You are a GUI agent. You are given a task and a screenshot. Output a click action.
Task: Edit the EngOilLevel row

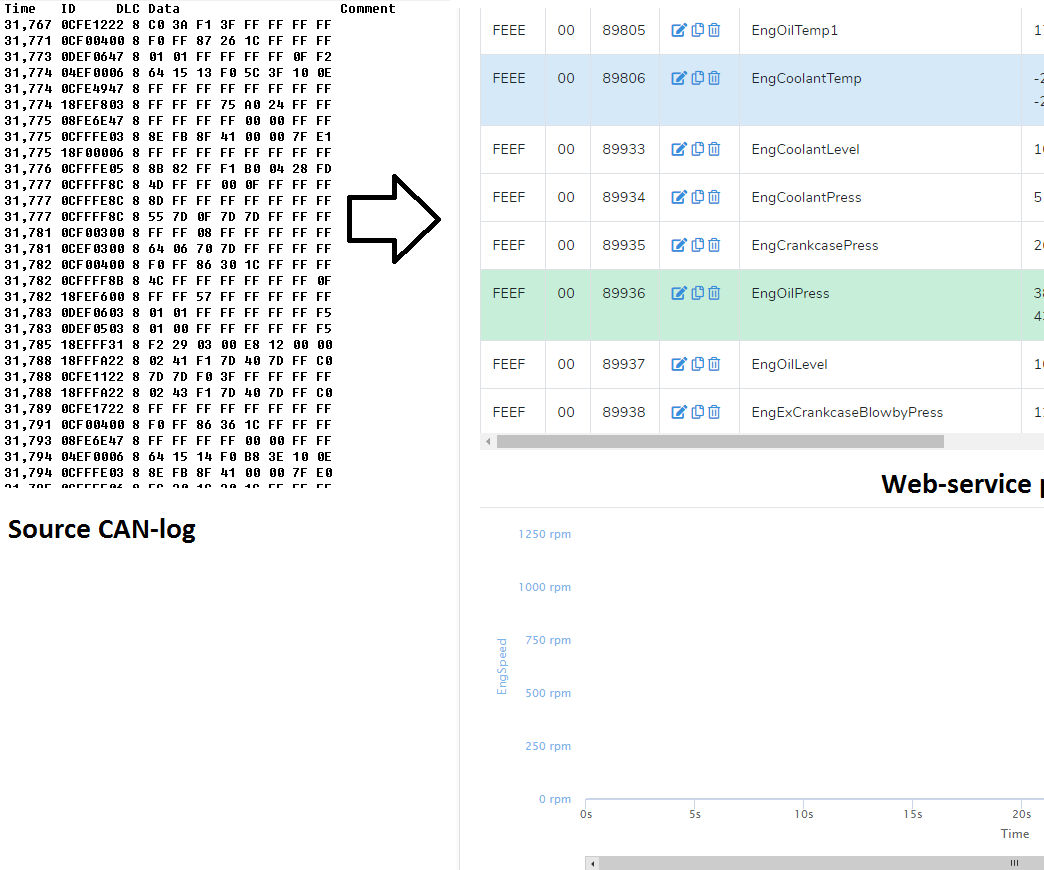coord(679,364)
